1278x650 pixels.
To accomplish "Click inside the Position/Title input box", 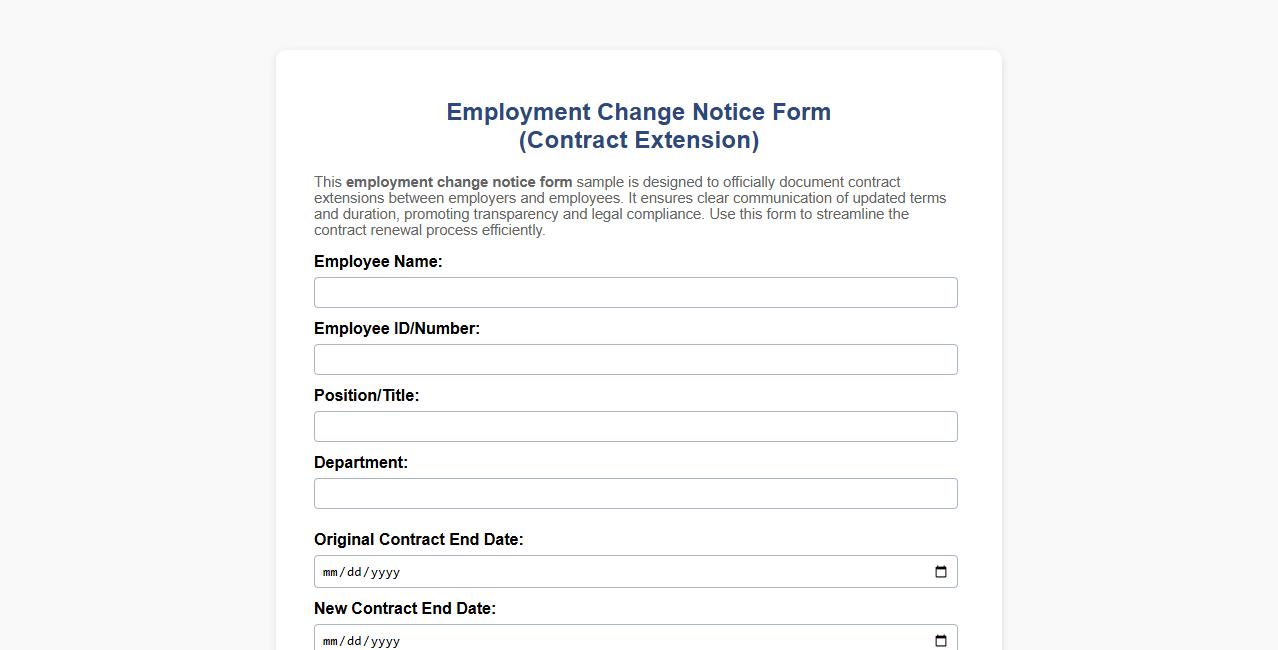I will point(635,426).
